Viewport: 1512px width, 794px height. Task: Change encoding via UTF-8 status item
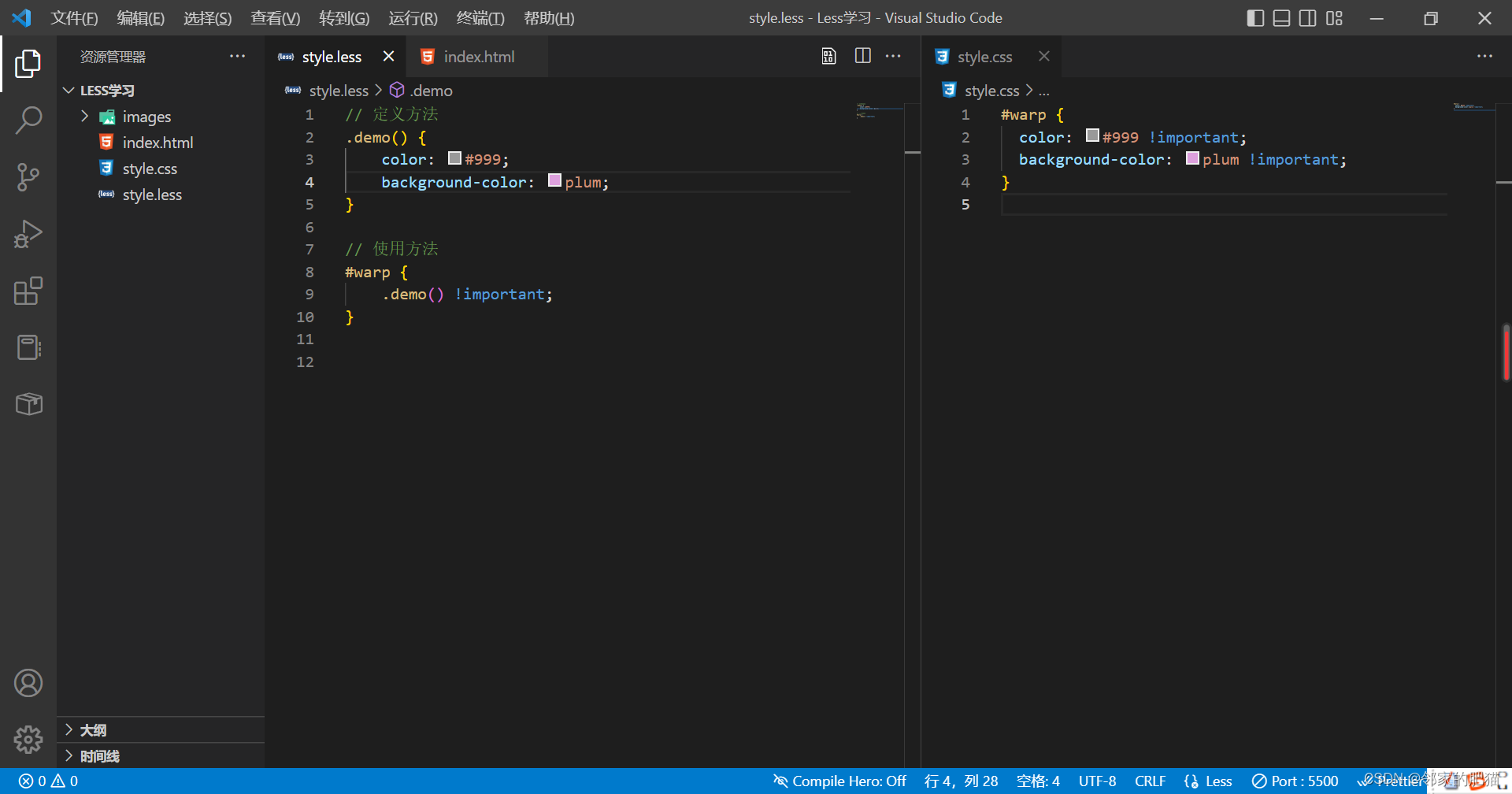click(x=1097, y=781)
